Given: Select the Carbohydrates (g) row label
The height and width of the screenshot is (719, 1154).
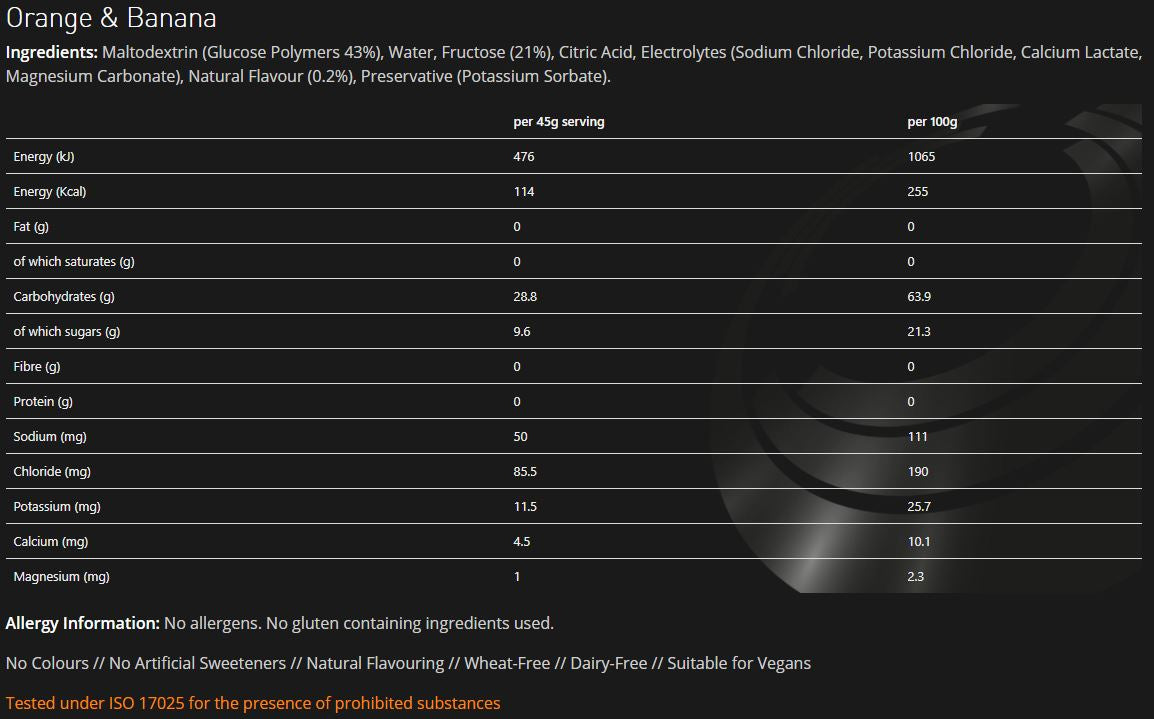Looking at the screenshot, I should tap(64, 297).
